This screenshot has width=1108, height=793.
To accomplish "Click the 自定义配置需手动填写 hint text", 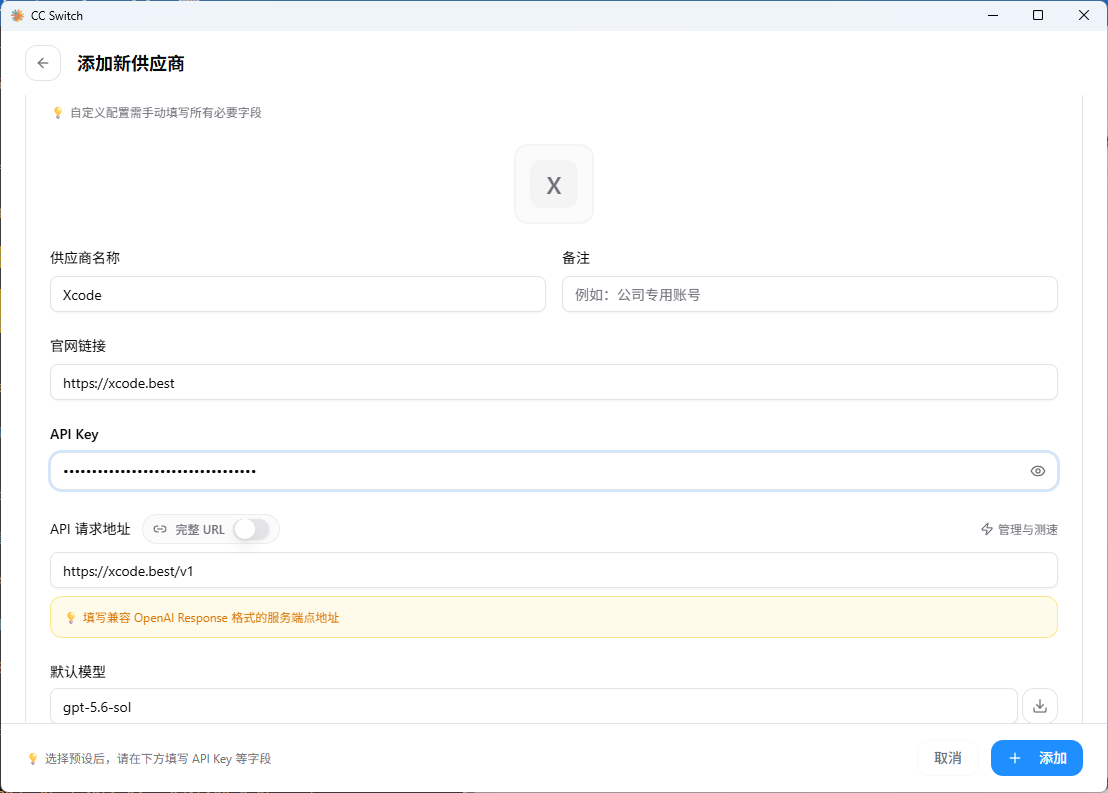I will click(165, 113).
